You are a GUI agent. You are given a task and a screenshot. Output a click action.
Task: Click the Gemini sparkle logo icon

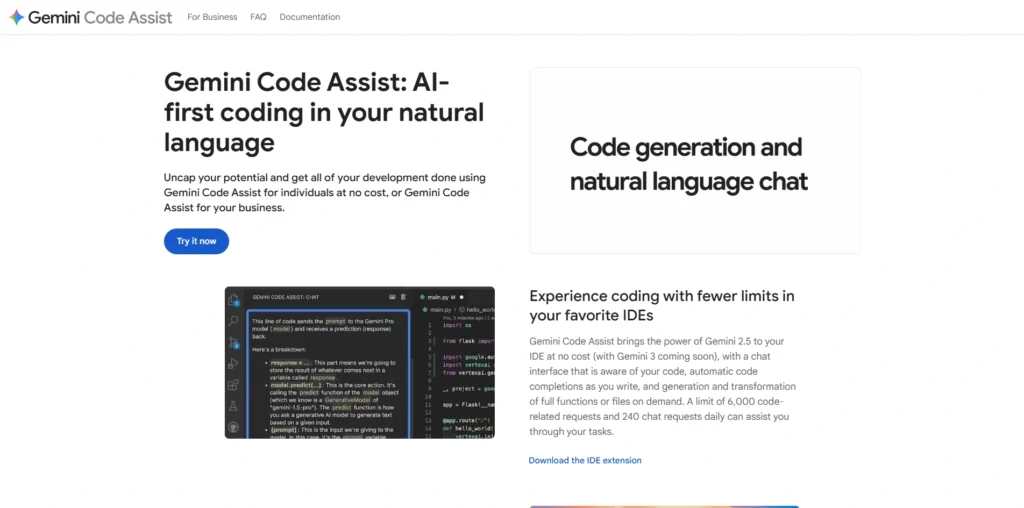(16, 17)
